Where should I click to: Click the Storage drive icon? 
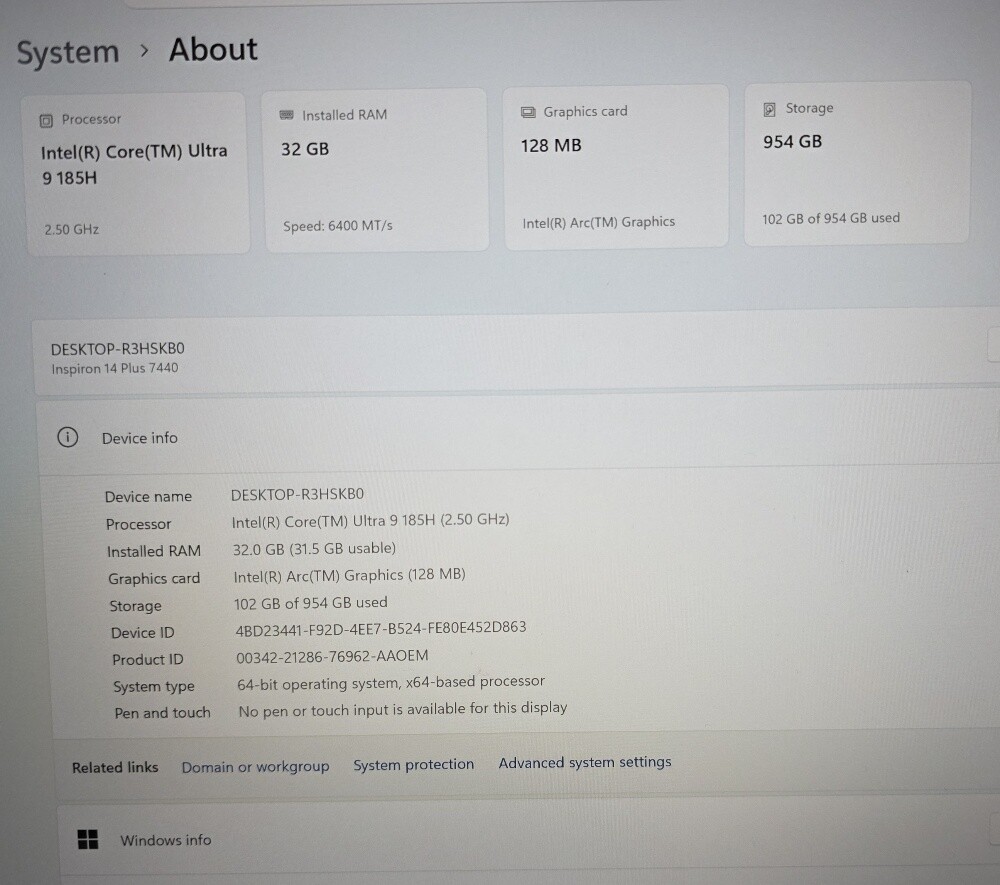click(x=769, y=109)
